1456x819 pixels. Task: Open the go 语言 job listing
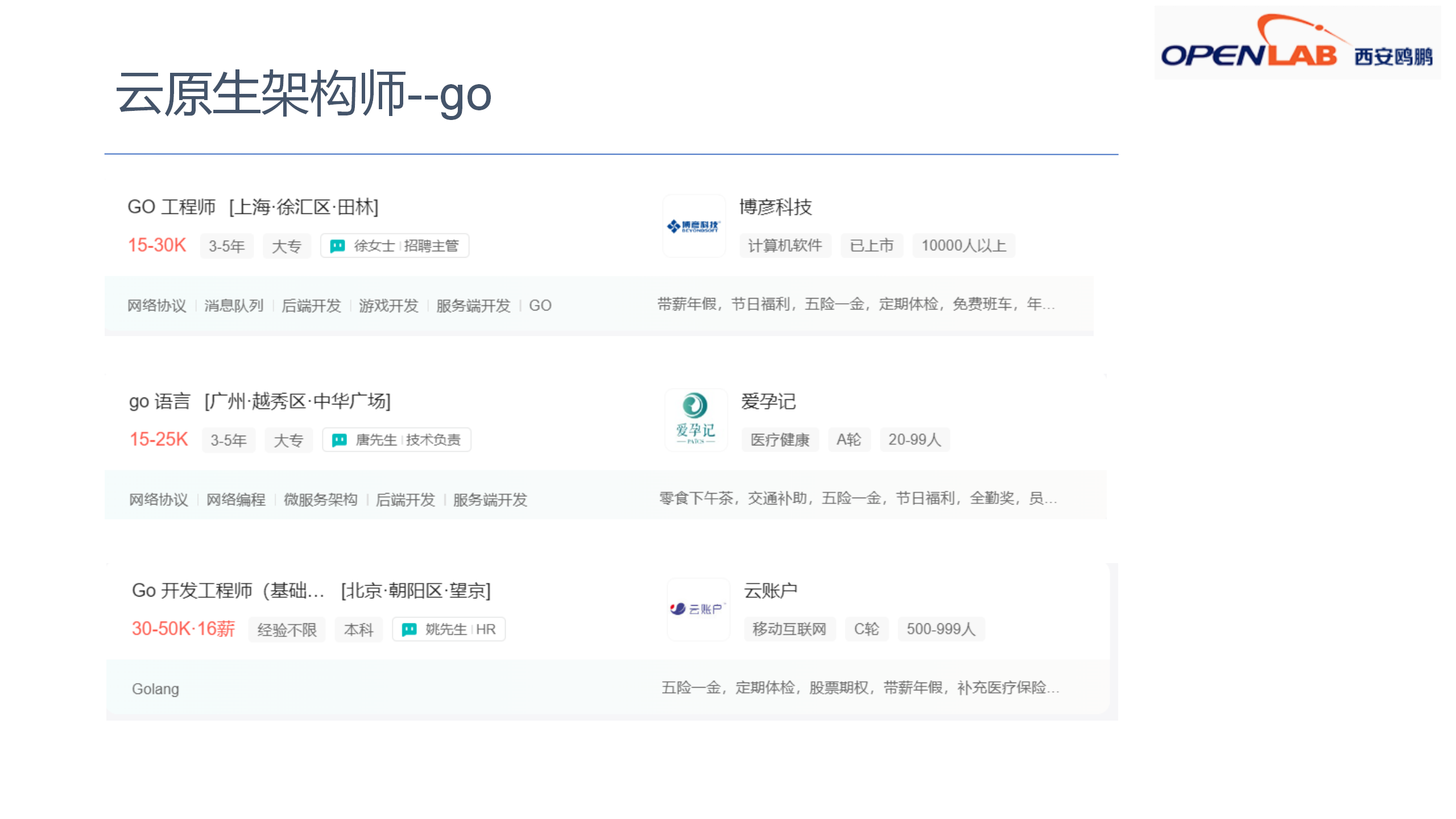[159, 402]
